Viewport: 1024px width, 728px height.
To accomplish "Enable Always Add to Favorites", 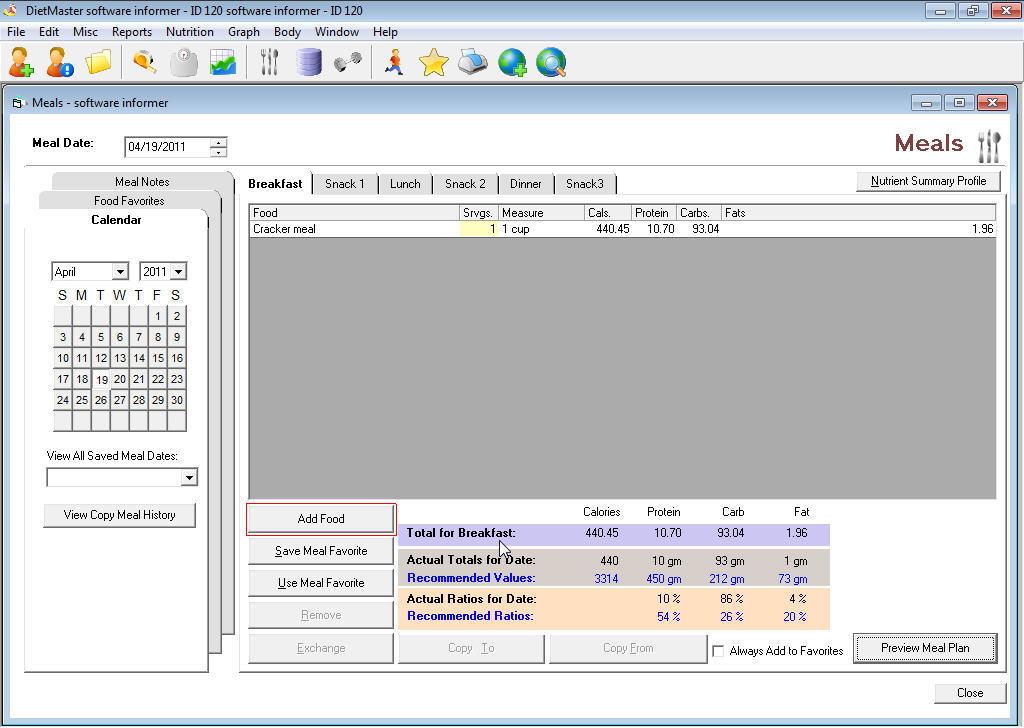I will pos(717,650).
